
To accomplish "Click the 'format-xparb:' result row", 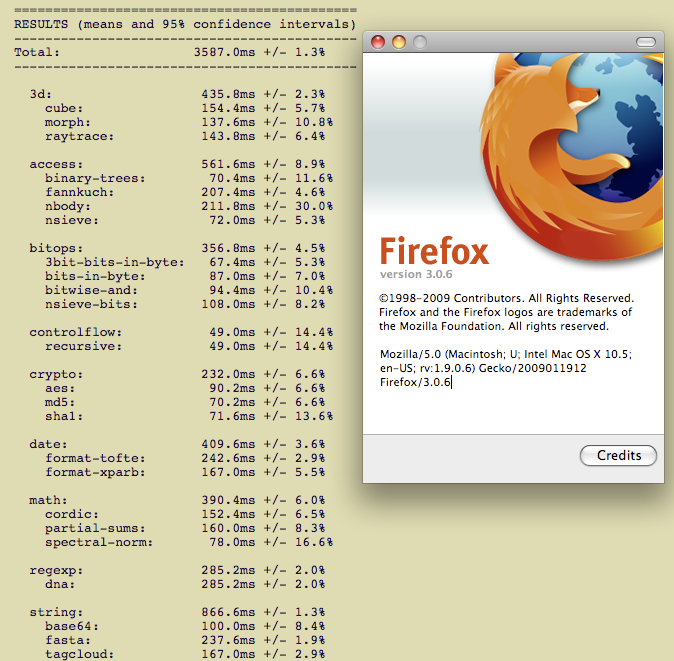I will tap(185, 472).
